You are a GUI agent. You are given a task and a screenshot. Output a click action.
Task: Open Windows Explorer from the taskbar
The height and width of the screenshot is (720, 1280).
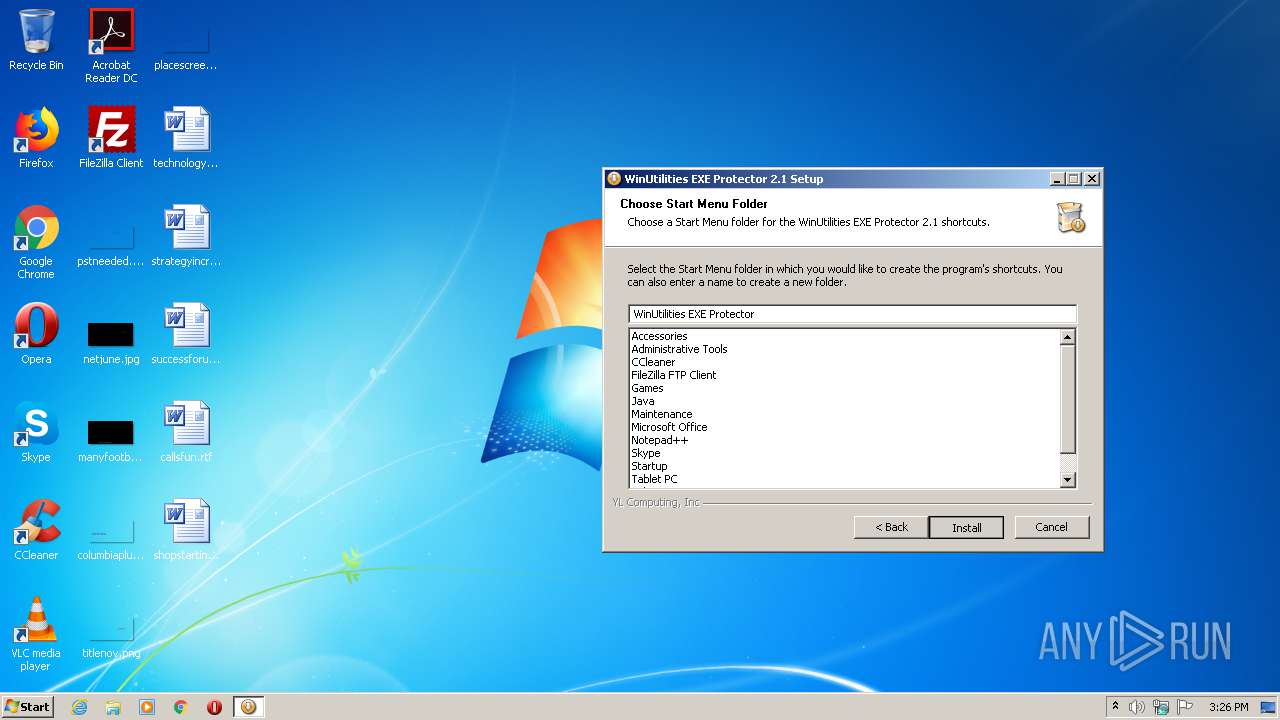point(113,707)
